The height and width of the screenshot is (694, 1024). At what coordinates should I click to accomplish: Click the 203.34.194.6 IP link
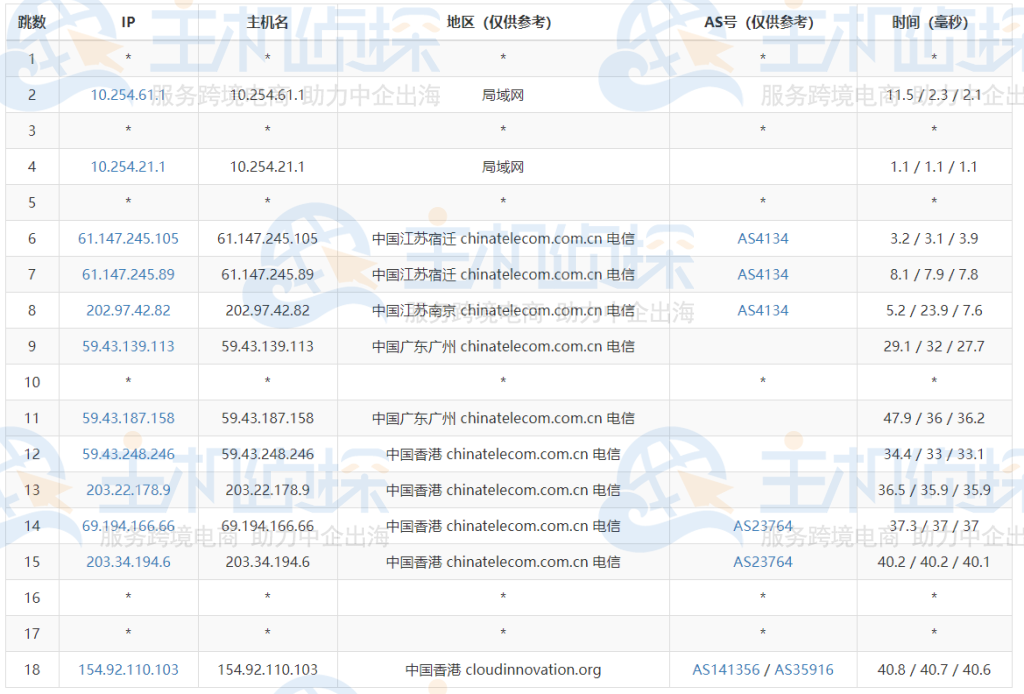pos(128,561)
